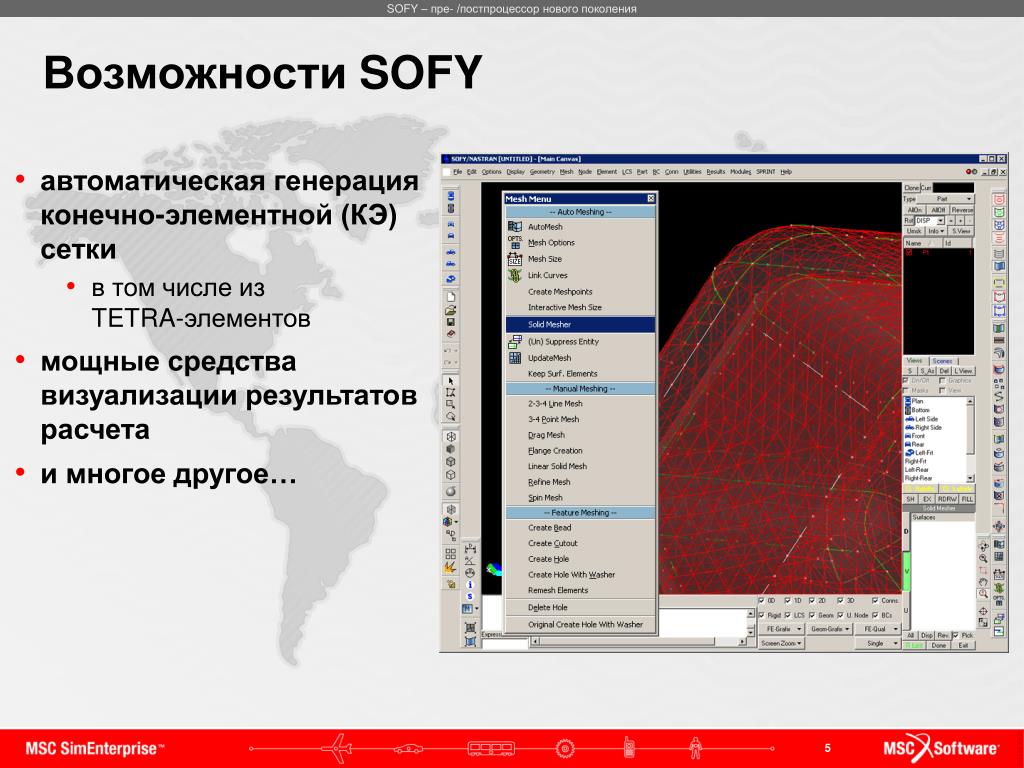
Task: Toggle the 3D elements checkbox
Action: point(840,600)
